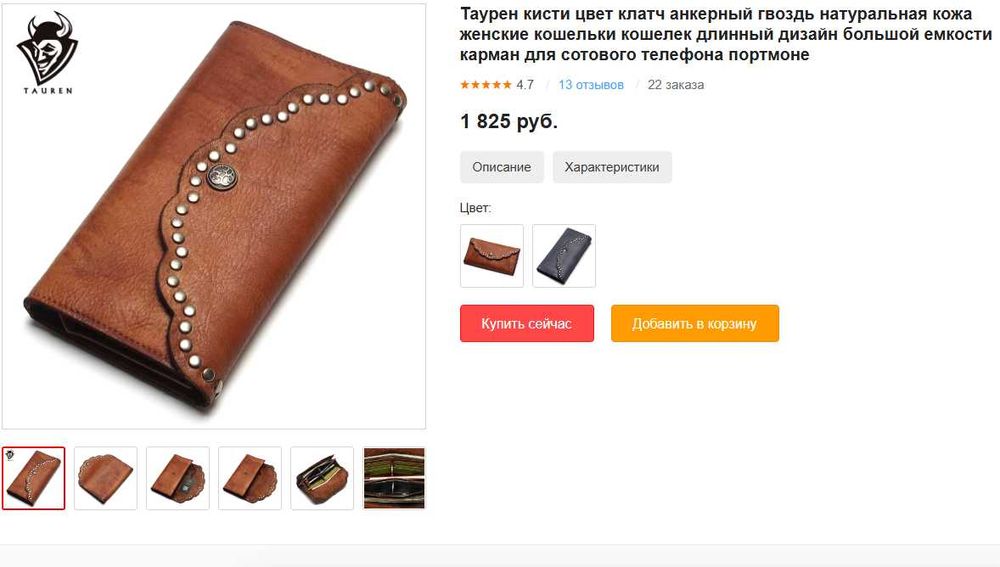Select the fourth thumbnail of wallet
This screenshot has height=567, width=1000.
coord(250,478)
